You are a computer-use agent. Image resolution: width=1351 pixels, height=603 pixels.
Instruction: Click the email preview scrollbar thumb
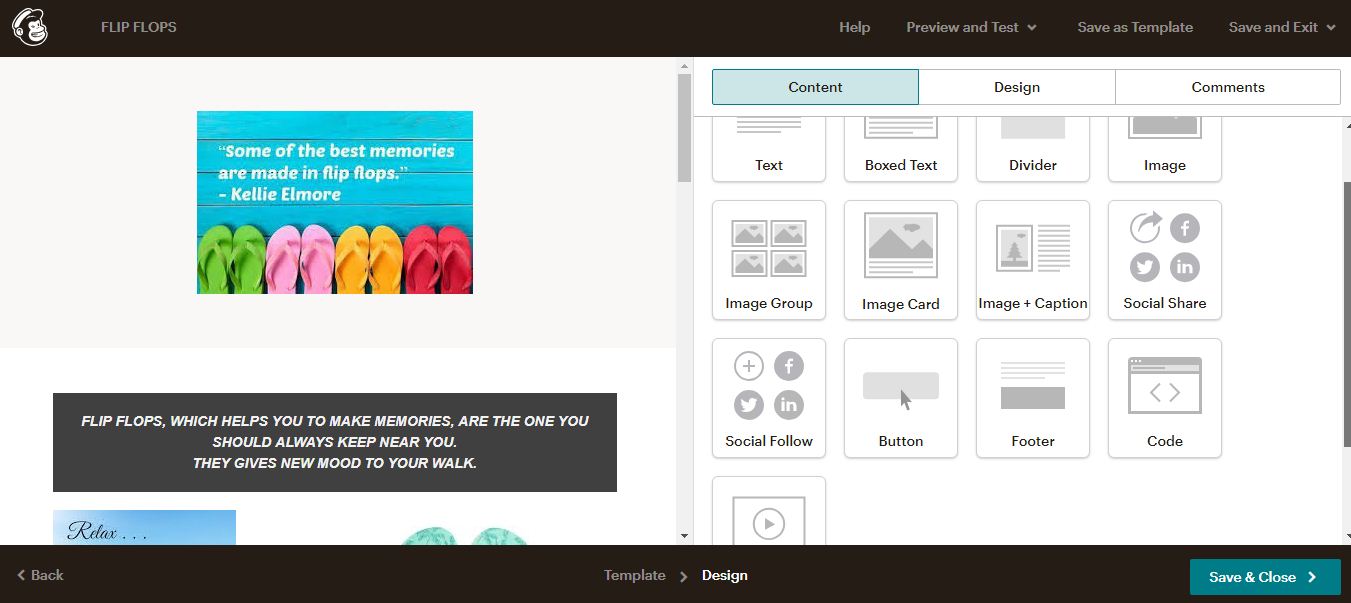[x=684, y=128]
